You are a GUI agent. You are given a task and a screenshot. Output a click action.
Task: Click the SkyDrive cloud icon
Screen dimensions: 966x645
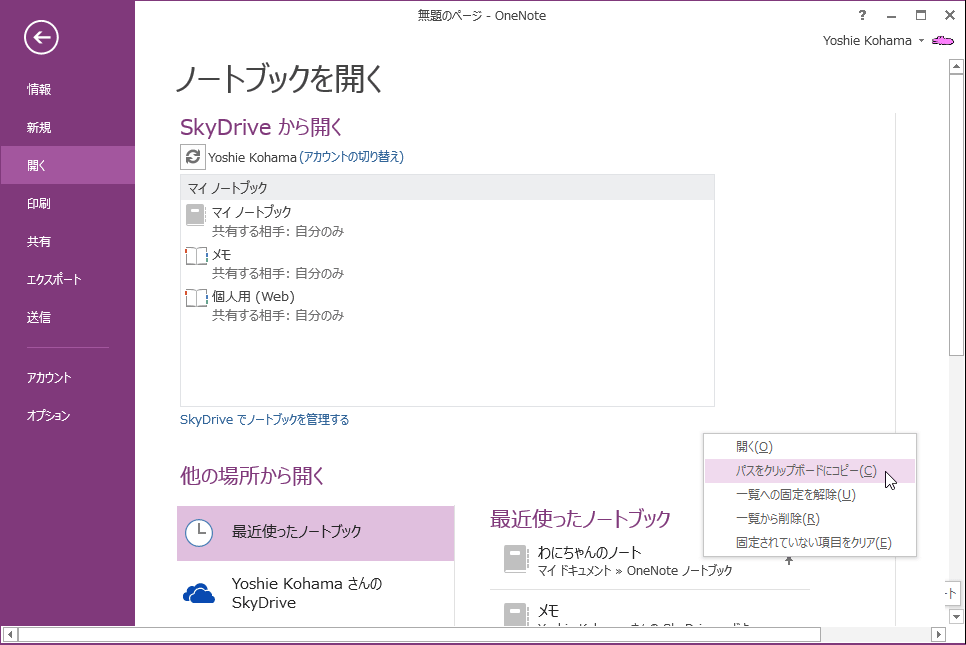pyautogui.click(x=199, y=594)
